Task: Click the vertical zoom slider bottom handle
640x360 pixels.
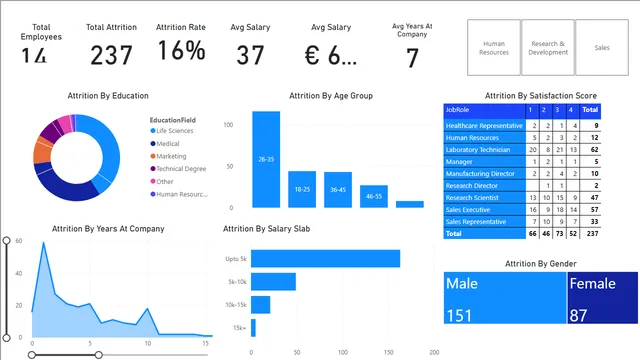Action: (7, 338)
